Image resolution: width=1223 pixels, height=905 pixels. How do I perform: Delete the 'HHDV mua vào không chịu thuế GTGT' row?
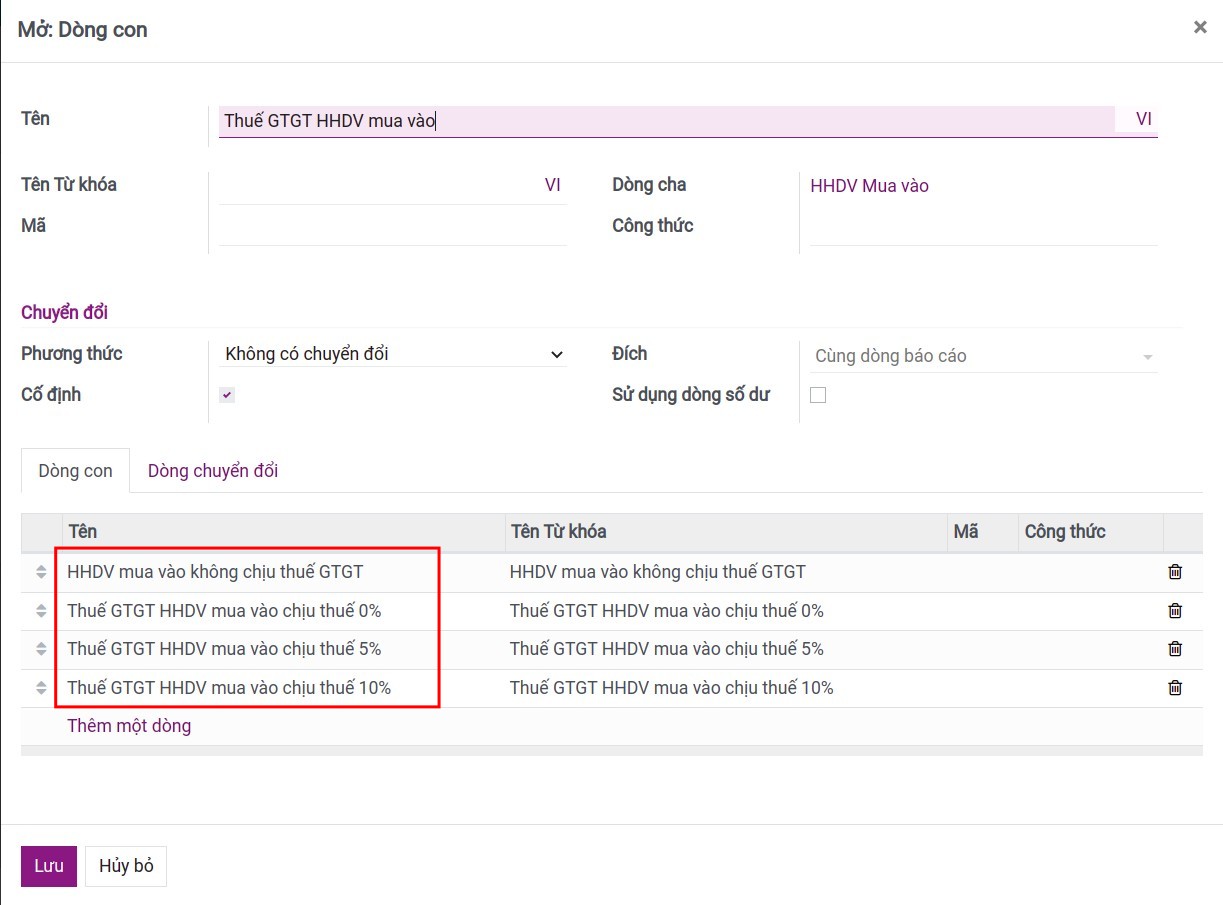(1175, 572)
